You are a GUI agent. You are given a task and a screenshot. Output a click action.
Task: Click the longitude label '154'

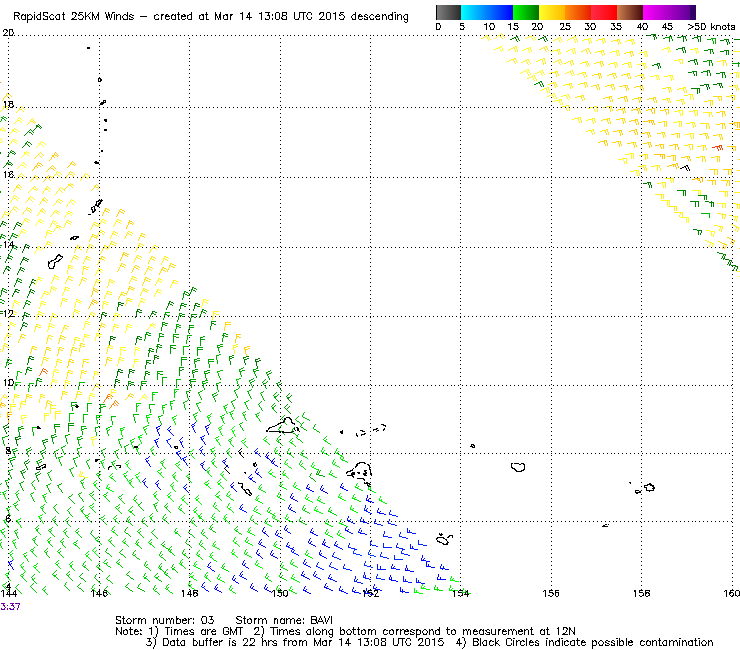point(461,593)
